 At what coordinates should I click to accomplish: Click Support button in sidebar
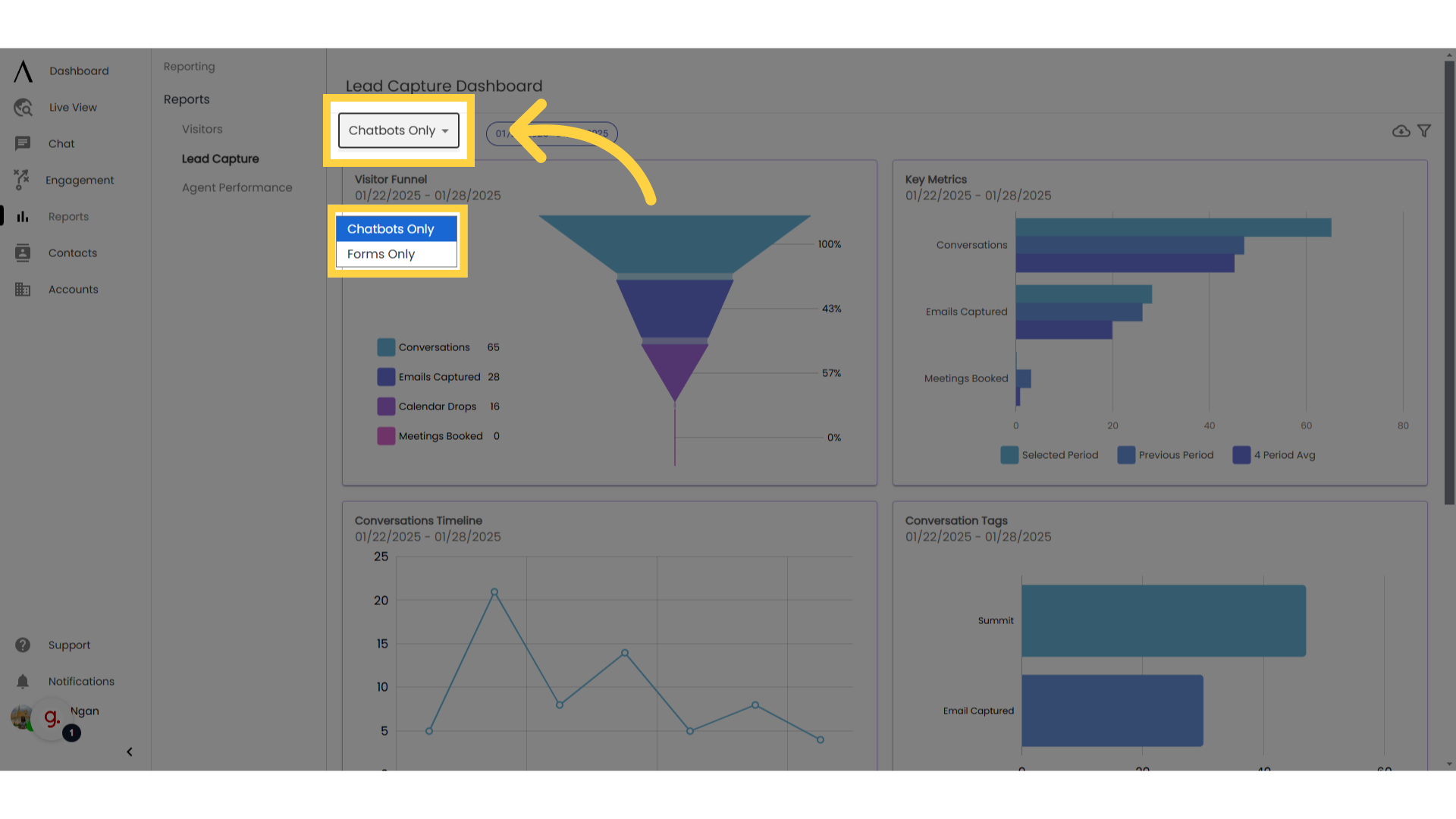(69, 644)
